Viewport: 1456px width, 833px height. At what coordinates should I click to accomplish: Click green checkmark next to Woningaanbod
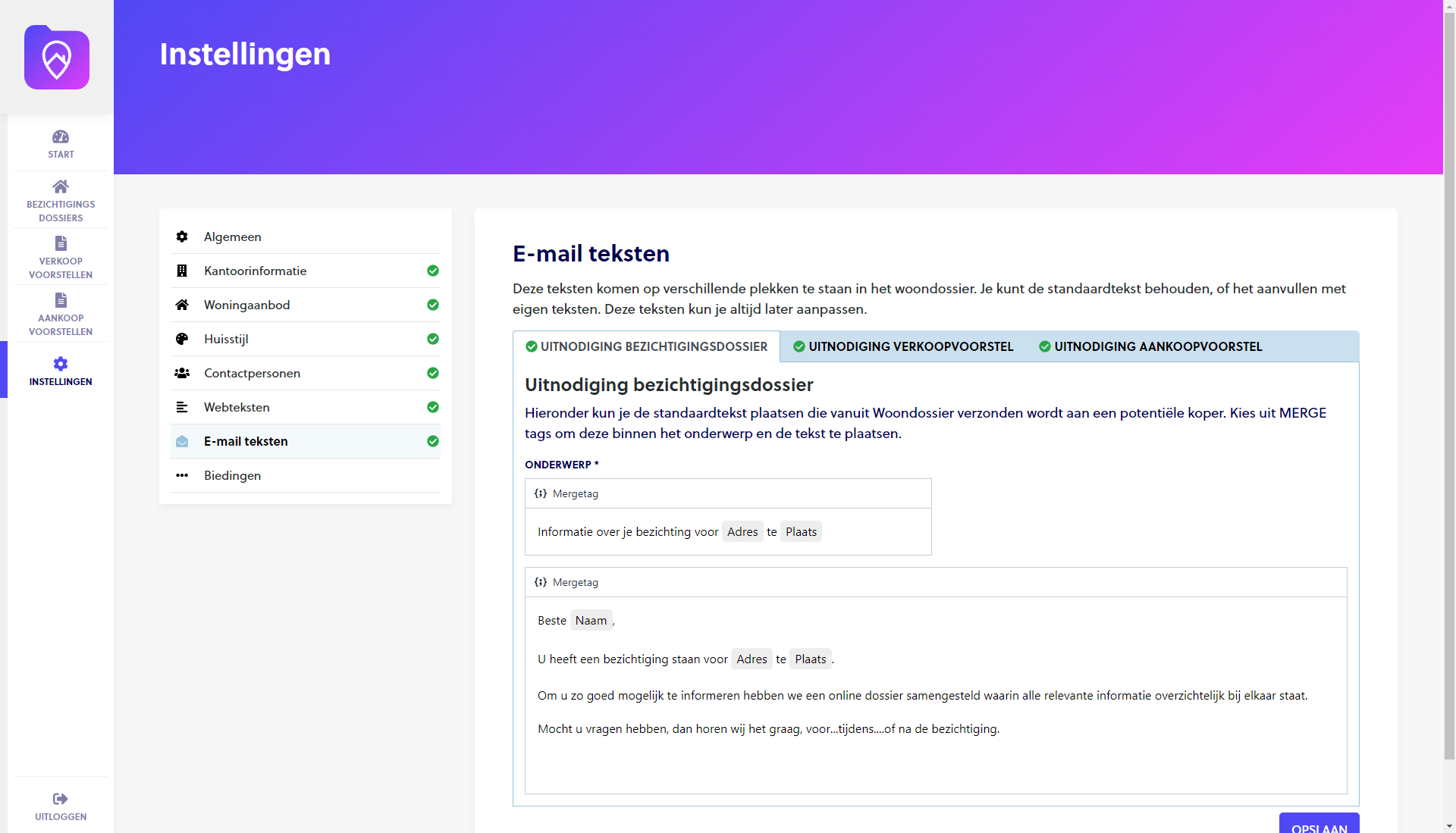coord(433,305)
